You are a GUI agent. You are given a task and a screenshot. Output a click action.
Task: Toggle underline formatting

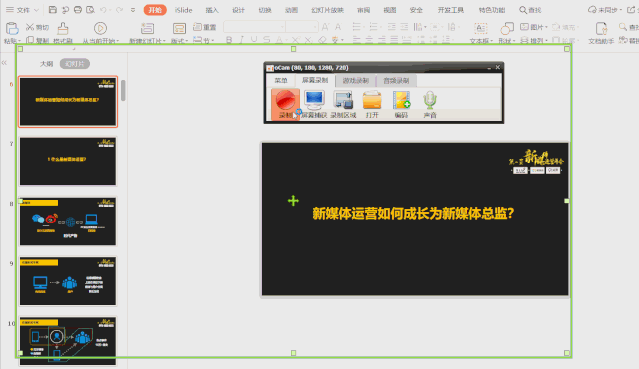click(x=254, y=40)
